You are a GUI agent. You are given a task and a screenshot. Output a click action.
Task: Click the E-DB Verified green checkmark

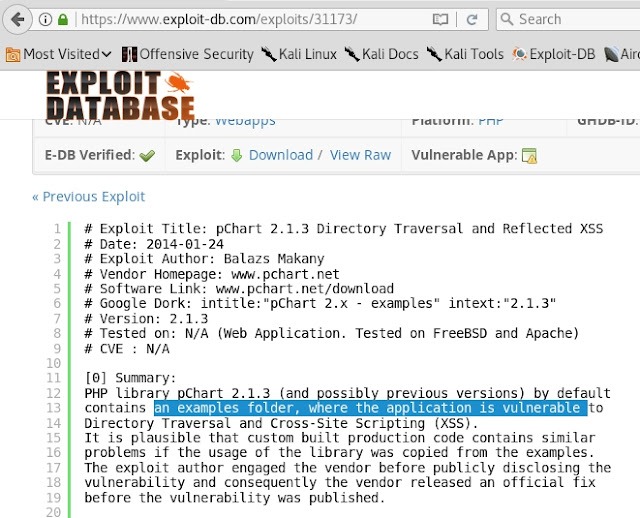(147, 156)
